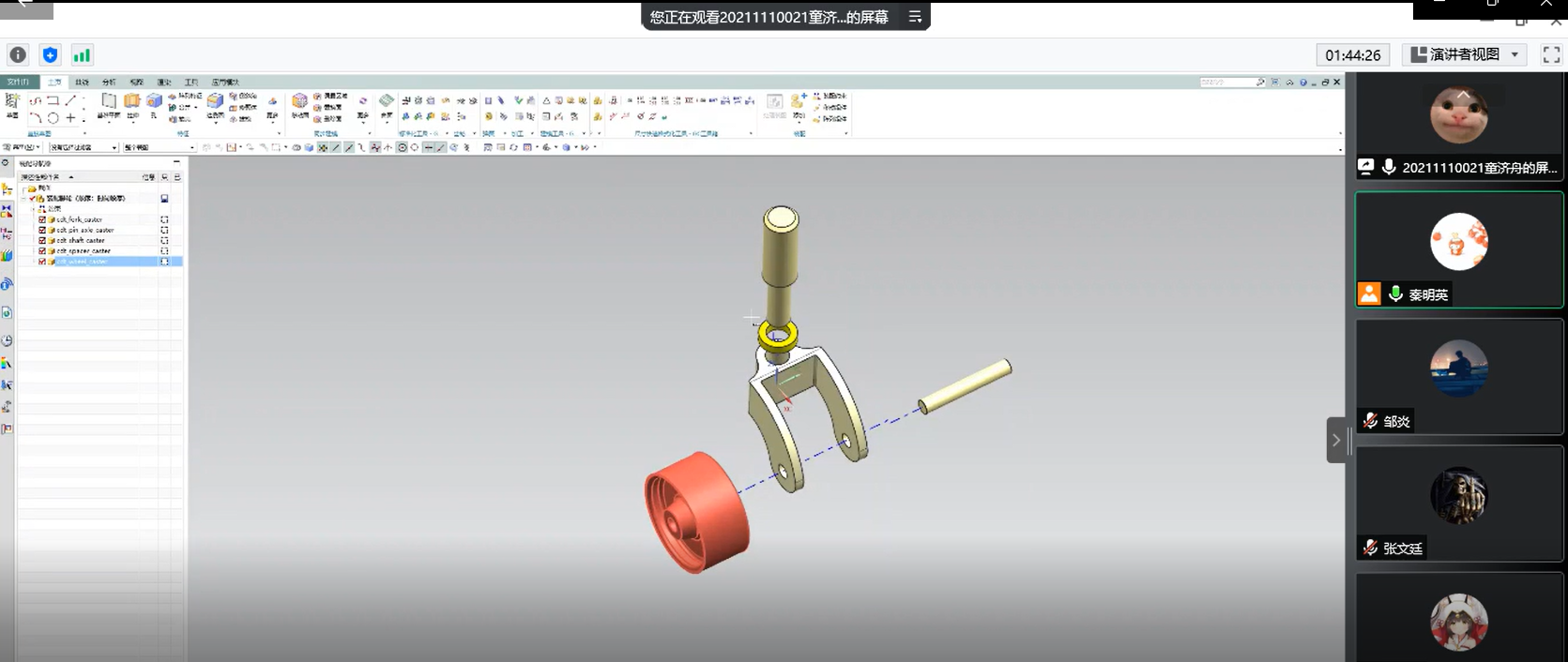Toggle checkbox for cdt_spacer_caster component
The image size is (1568, 662).
point(42,251)
